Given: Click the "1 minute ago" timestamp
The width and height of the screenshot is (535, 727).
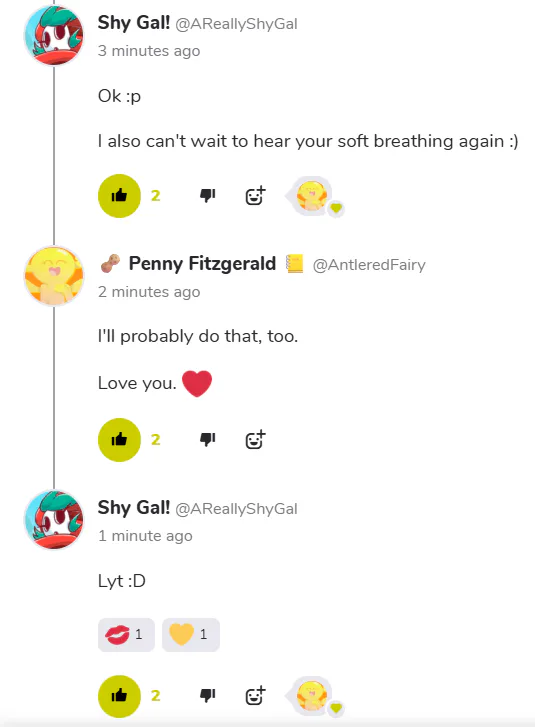Looking at the screenshot, I should tap(145, 536).
